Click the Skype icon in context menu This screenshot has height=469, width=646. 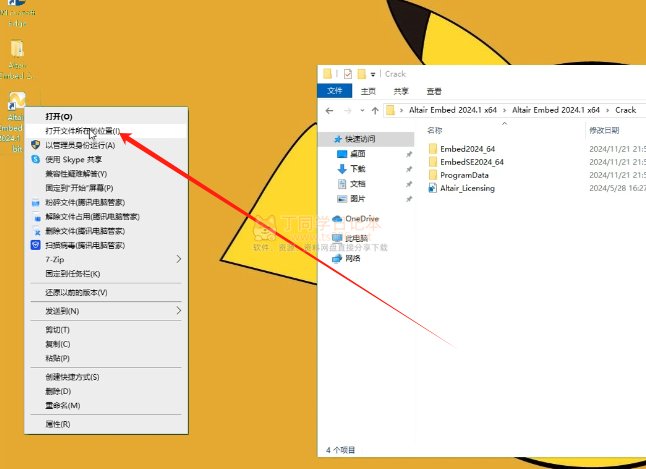35,159
